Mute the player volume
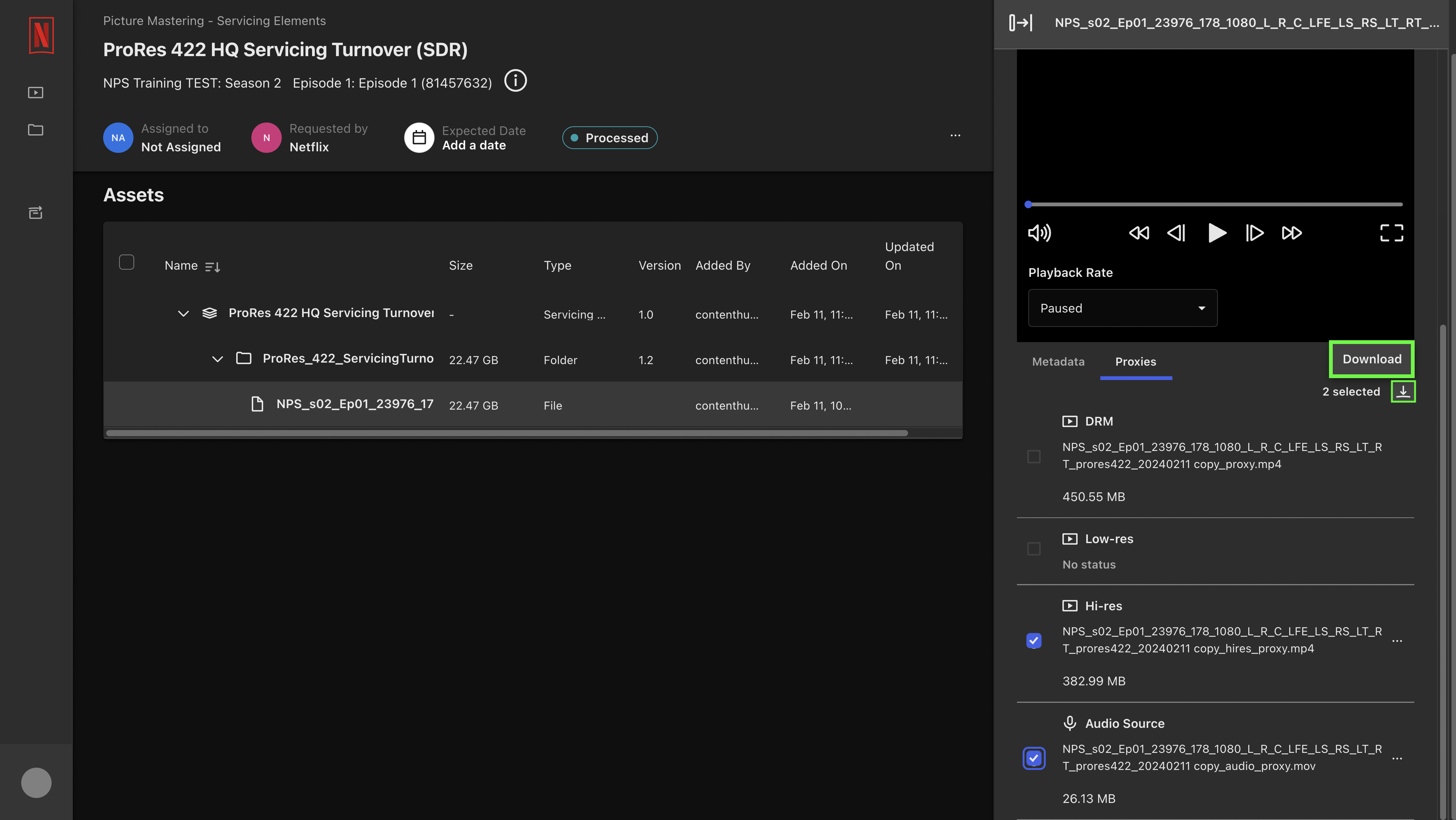The image size is (1456, 820). (x=1039, y=233)
